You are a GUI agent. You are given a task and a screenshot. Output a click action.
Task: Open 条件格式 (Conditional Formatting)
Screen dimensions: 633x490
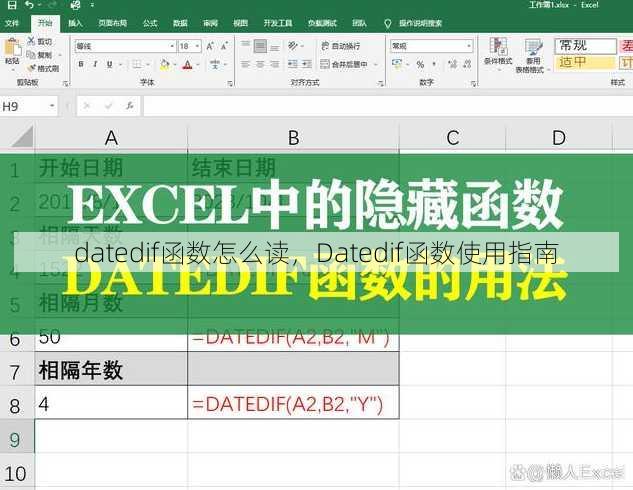click(x=498, y=52)
